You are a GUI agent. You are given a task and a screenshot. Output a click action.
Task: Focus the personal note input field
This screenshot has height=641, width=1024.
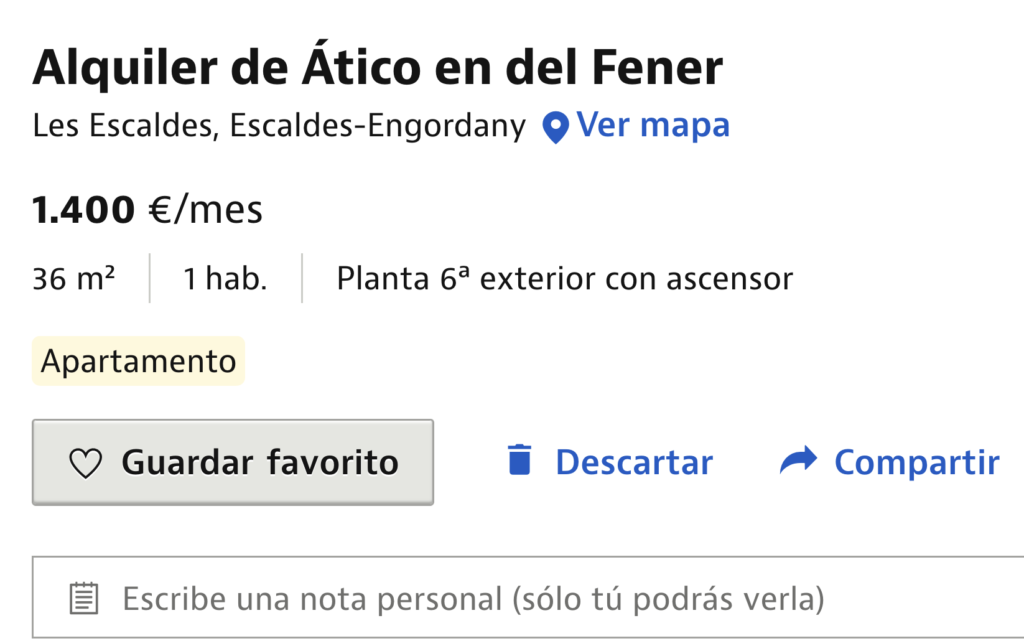coord(500,599)
